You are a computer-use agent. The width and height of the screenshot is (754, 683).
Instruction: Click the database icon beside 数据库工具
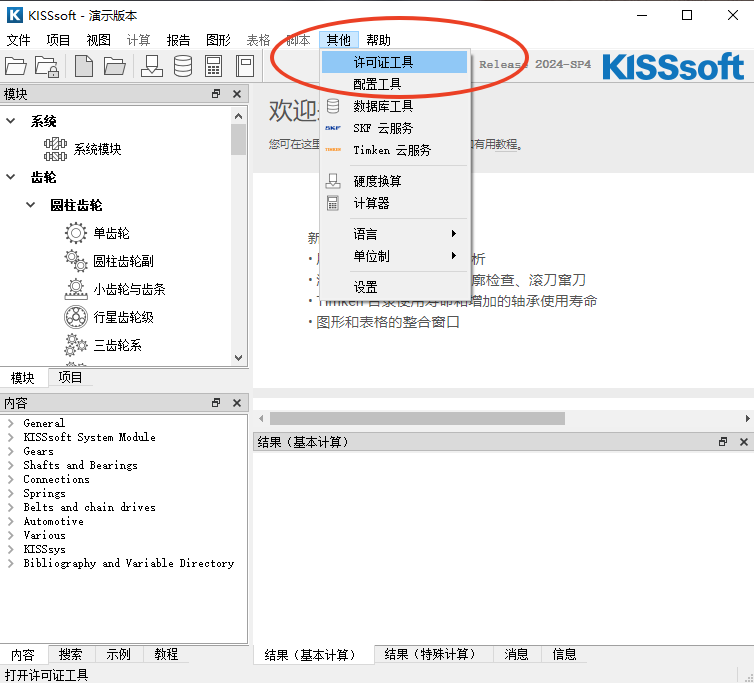(x=333, y=106)
